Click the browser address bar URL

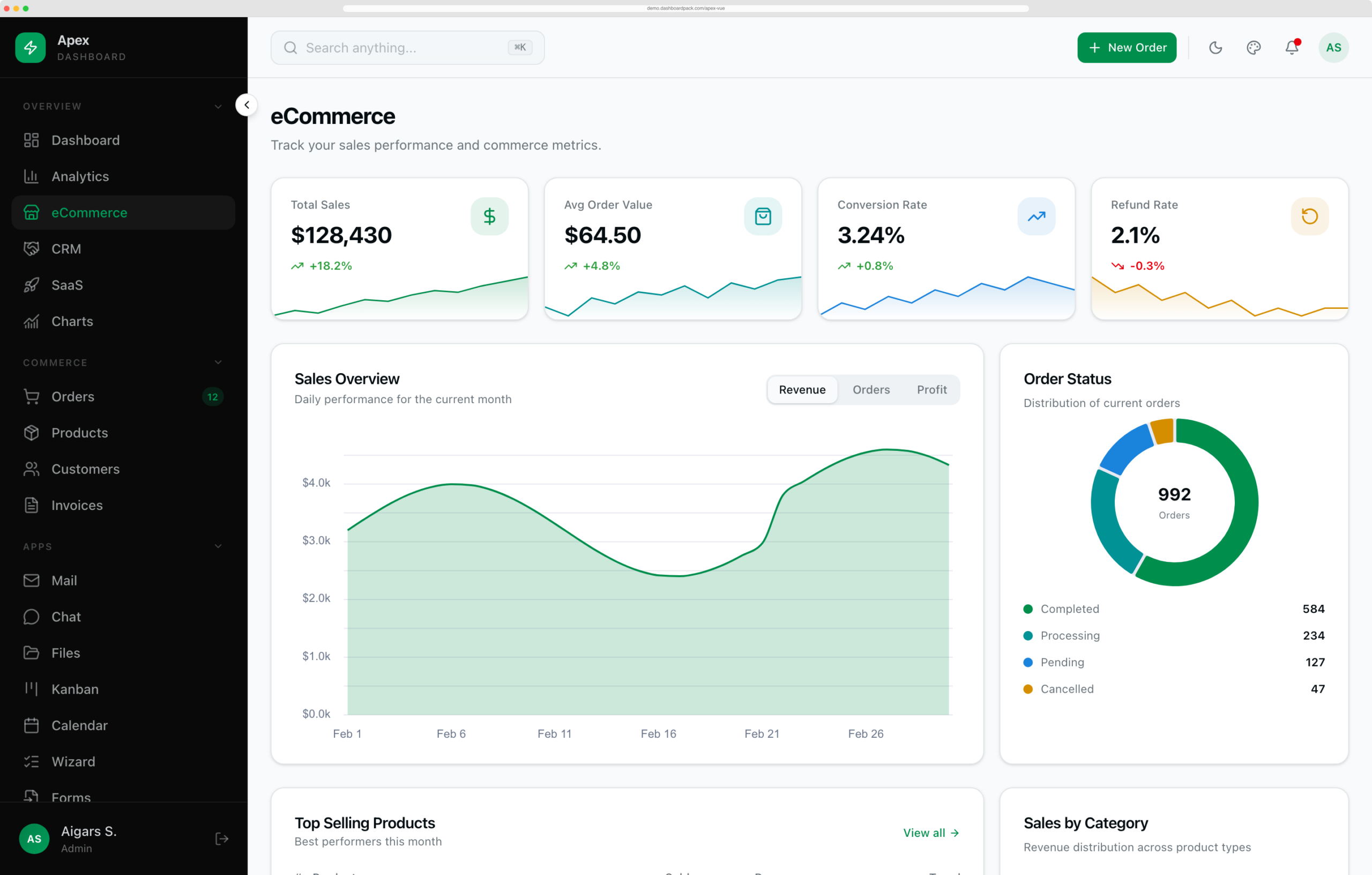(x=685, y=8)
